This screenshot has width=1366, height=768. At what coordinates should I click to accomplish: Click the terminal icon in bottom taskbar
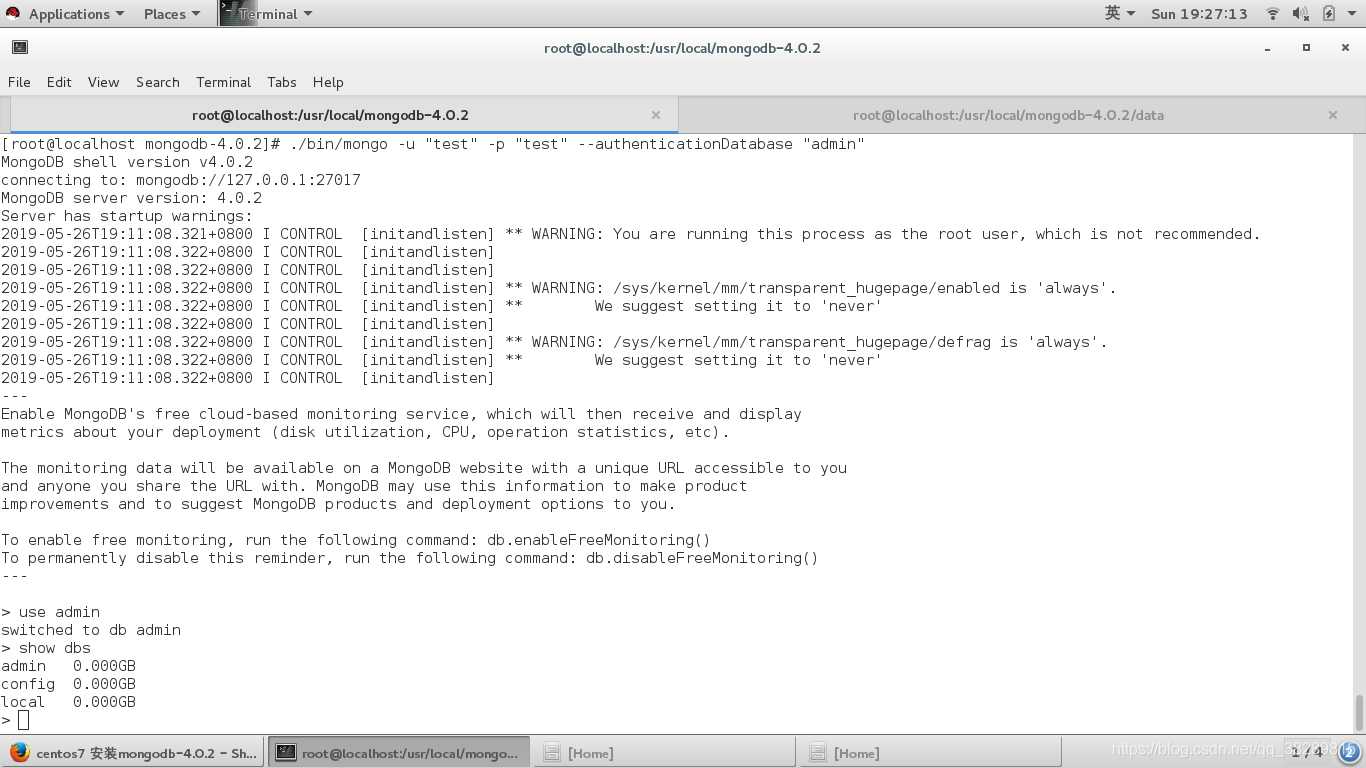286,752
